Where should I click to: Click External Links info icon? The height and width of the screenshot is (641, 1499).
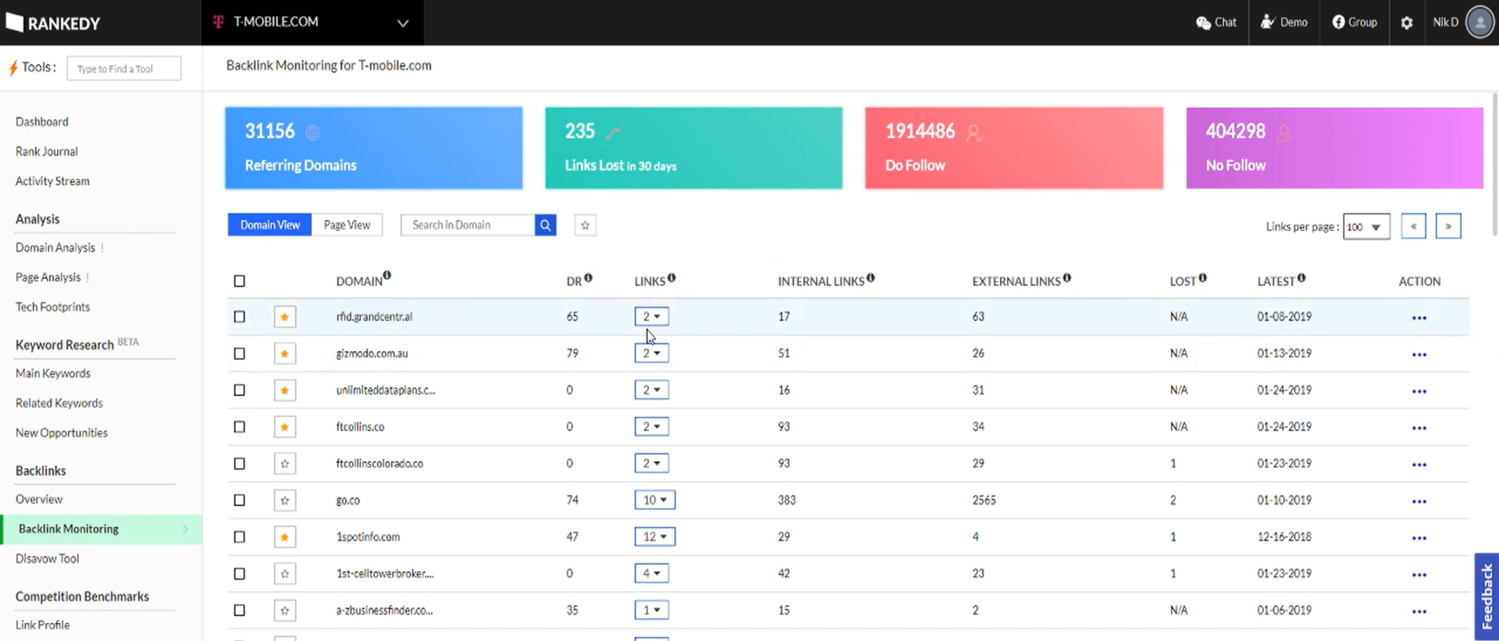pyautogui.click(x=1067, y=278)
